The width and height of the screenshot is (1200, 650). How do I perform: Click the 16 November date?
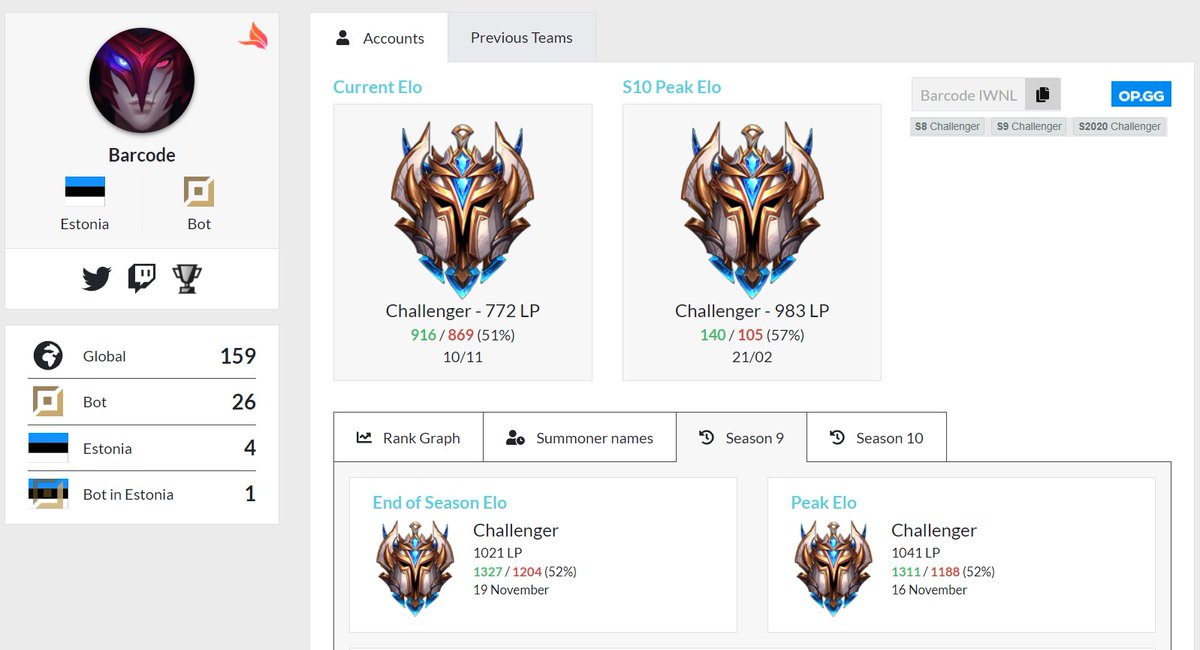pyautogui.click(x=929, y=590)
